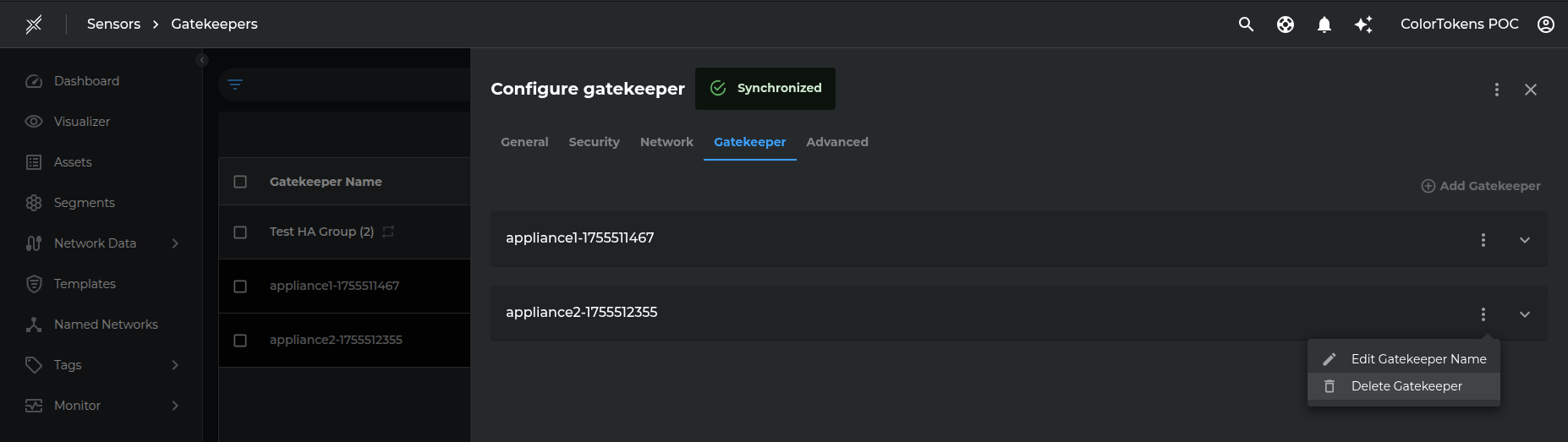Click the search magnifier icon
Screen dimensions: 1568x442
point(1246,25)
